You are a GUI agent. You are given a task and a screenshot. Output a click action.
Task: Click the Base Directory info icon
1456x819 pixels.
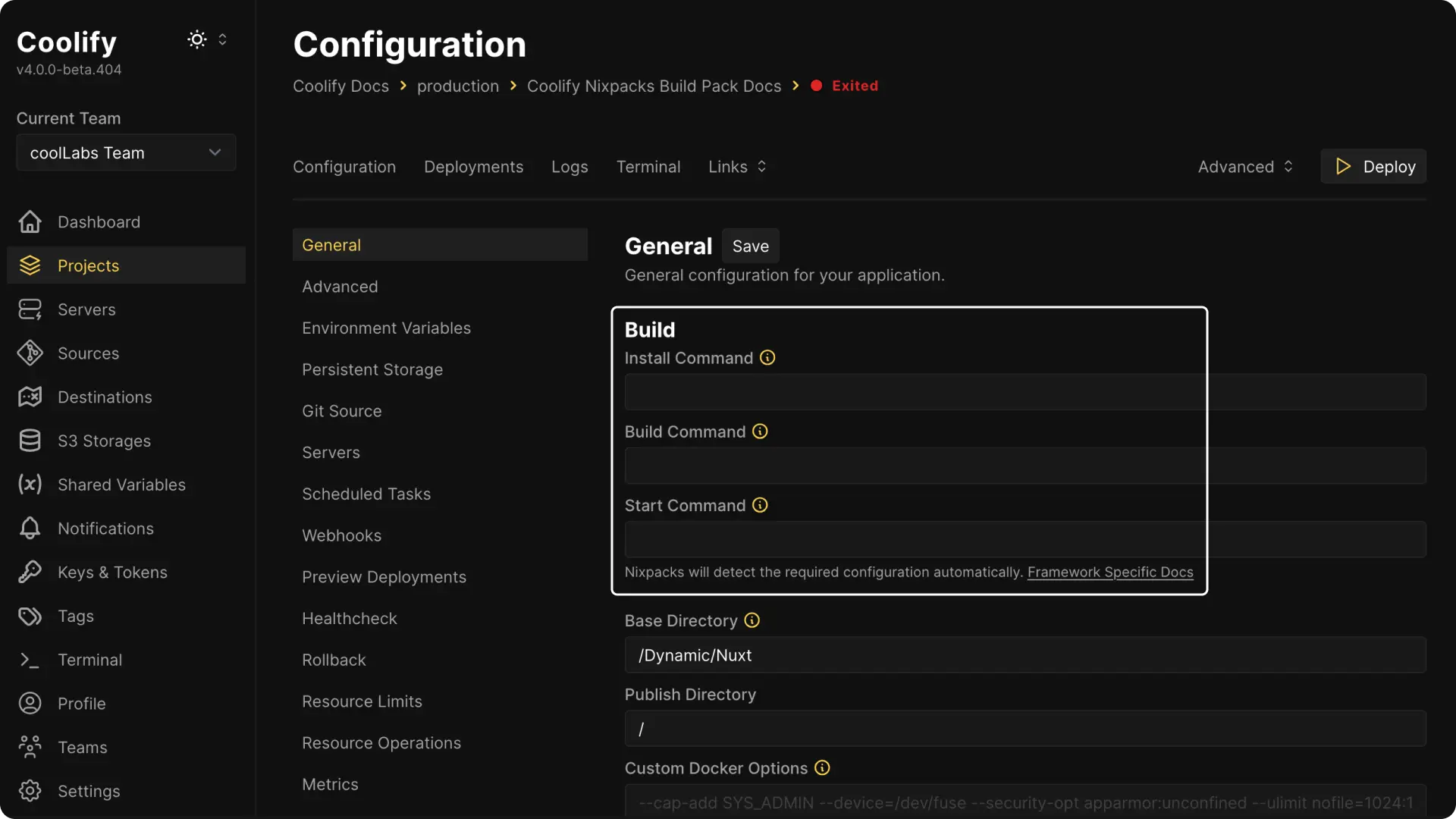pyautogui.click(x=751, y=620)
